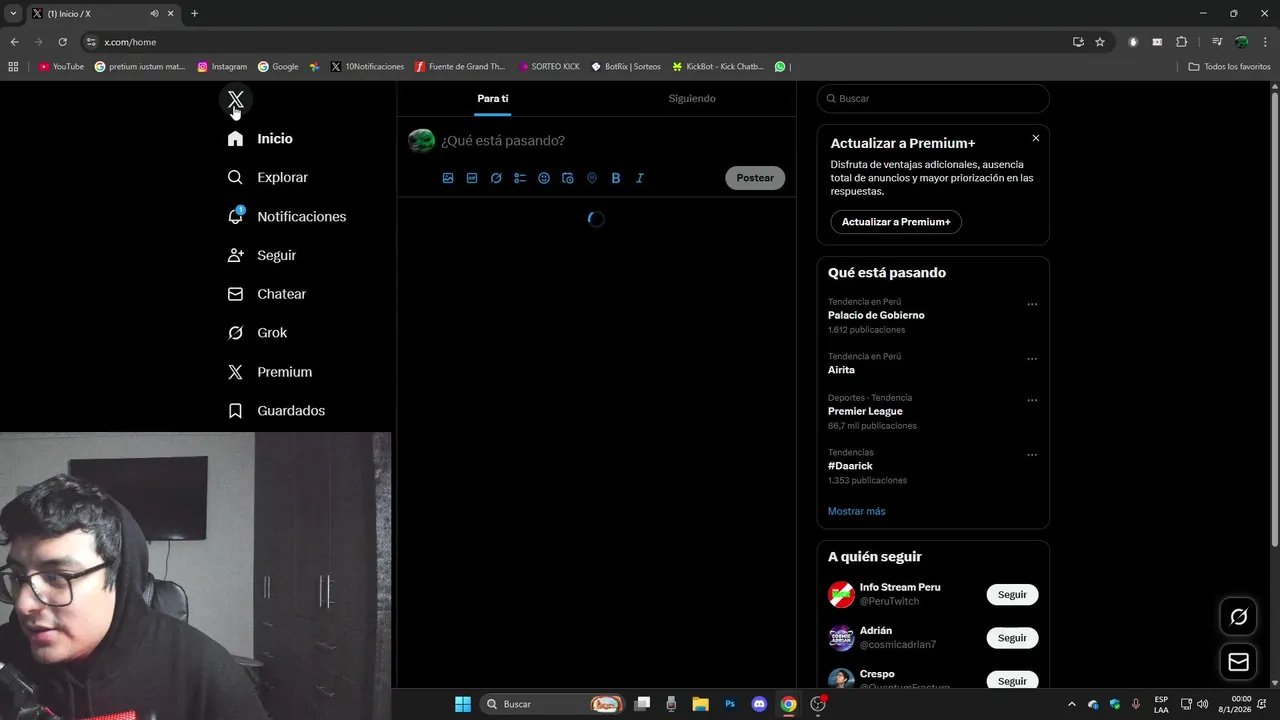The image size is (1280, 720).
Task: Switch to the Siguiendo tab
Action: coord(692,99)
